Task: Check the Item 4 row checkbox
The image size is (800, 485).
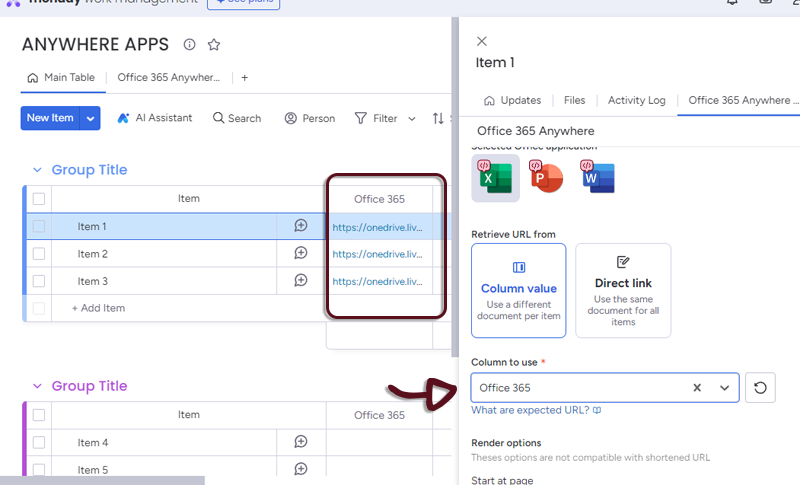Action: (39, 443)
